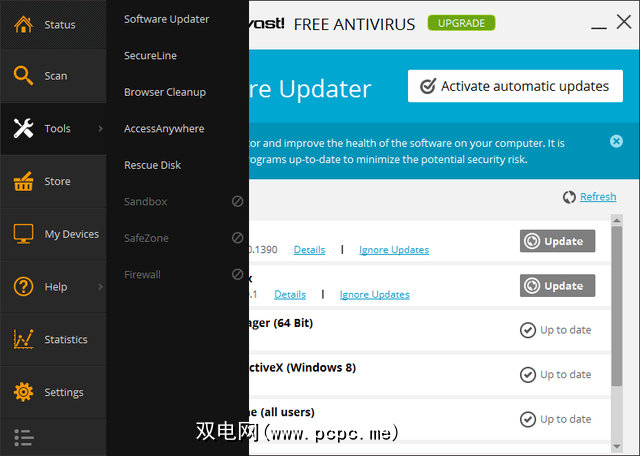Click the scrollbar up arrow
This screenshot has width=640, height=456.
(617, 220)
